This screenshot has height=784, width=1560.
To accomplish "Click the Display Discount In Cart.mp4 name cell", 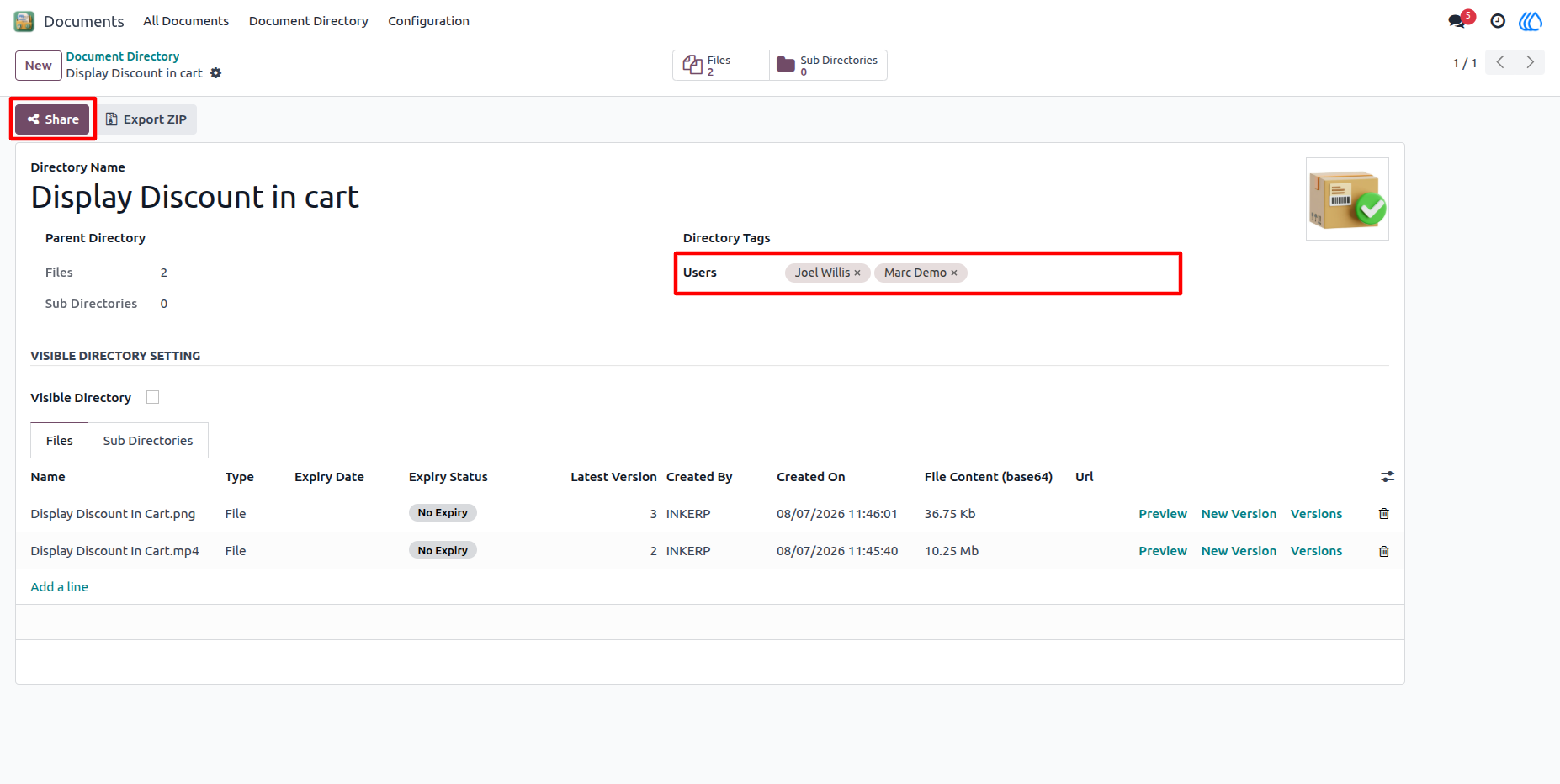I will click(115, 551).
